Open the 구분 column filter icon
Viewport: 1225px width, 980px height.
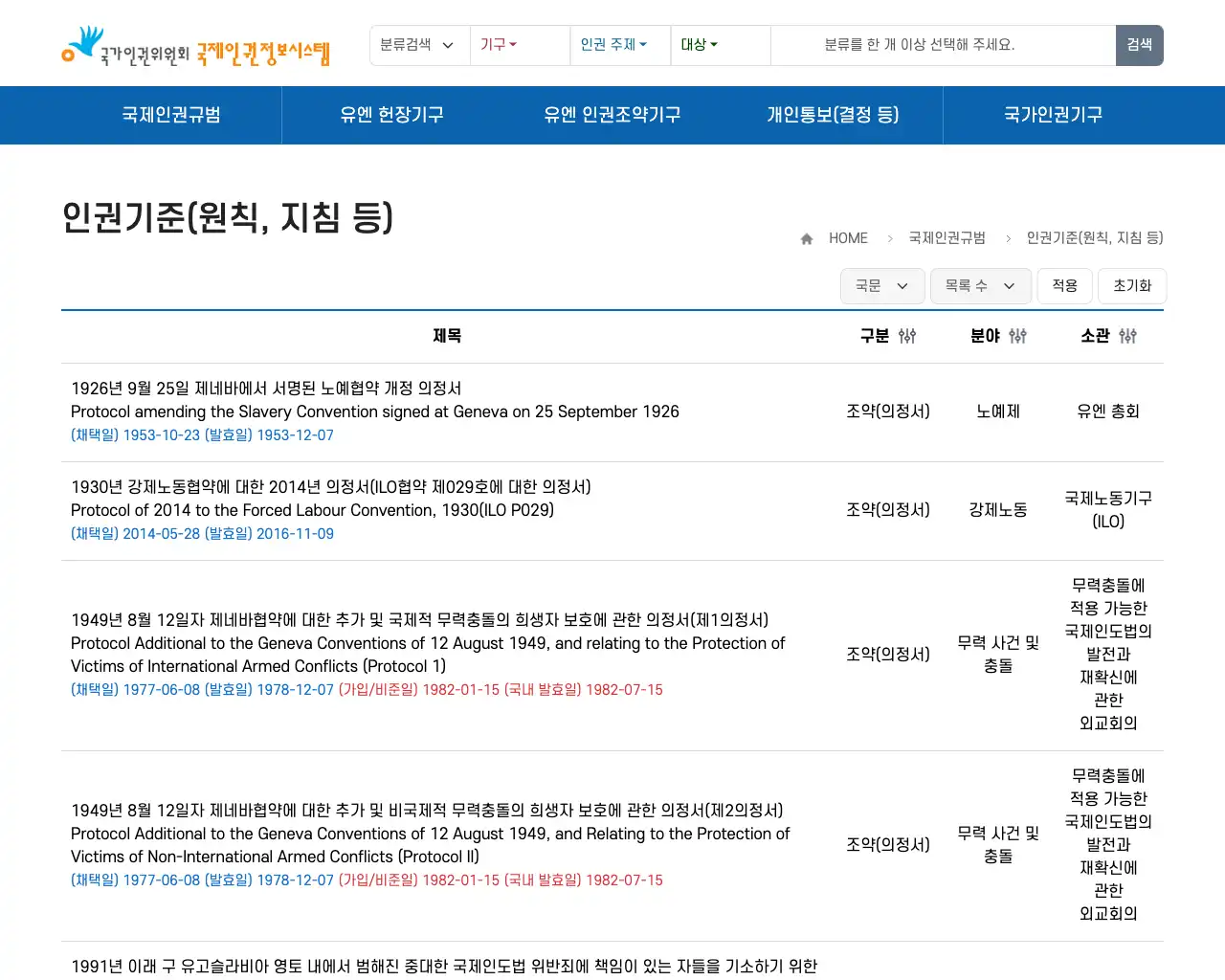(x=907, y=336)
